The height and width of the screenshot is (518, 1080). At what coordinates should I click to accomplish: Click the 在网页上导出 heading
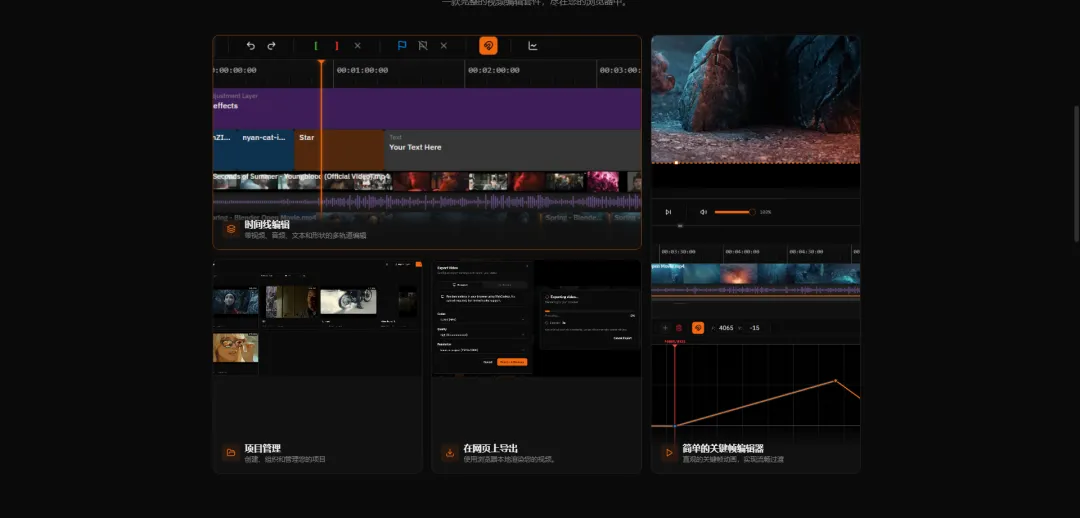(x=490, y=448)
